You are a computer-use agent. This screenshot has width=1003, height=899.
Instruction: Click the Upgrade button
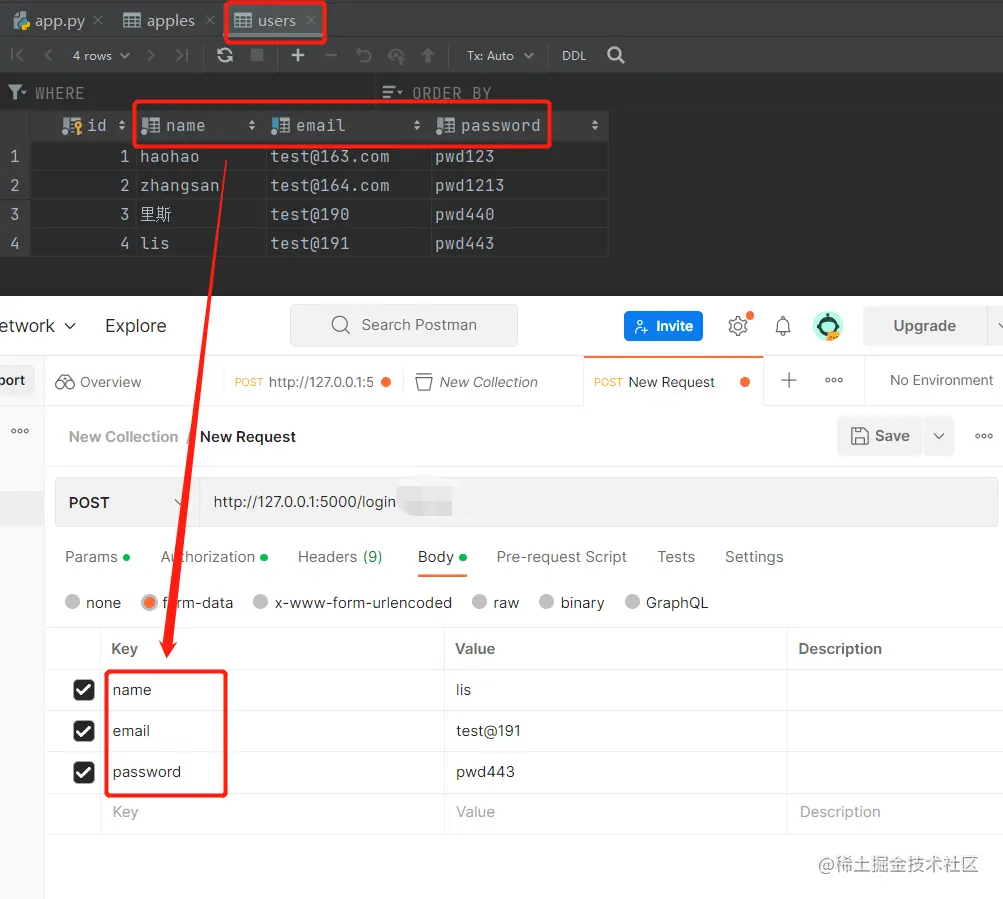coord(924,326)
